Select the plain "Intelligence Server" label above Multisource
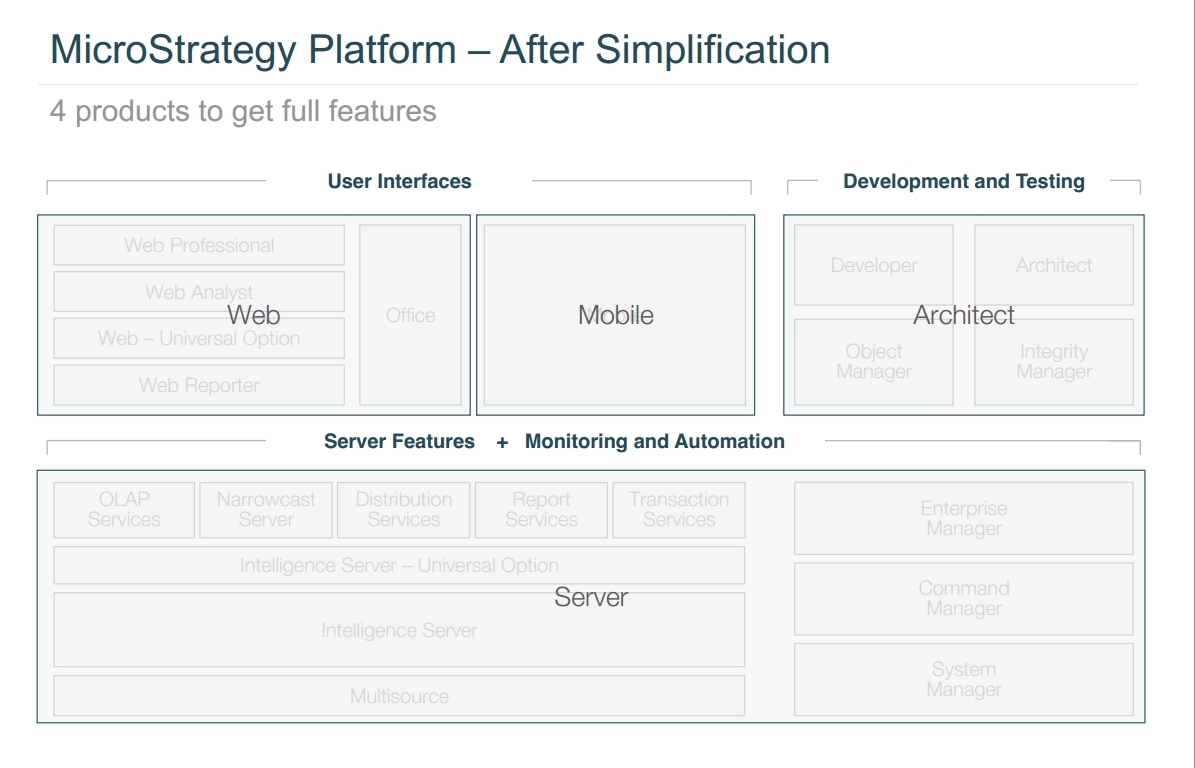 coord(399,630)
